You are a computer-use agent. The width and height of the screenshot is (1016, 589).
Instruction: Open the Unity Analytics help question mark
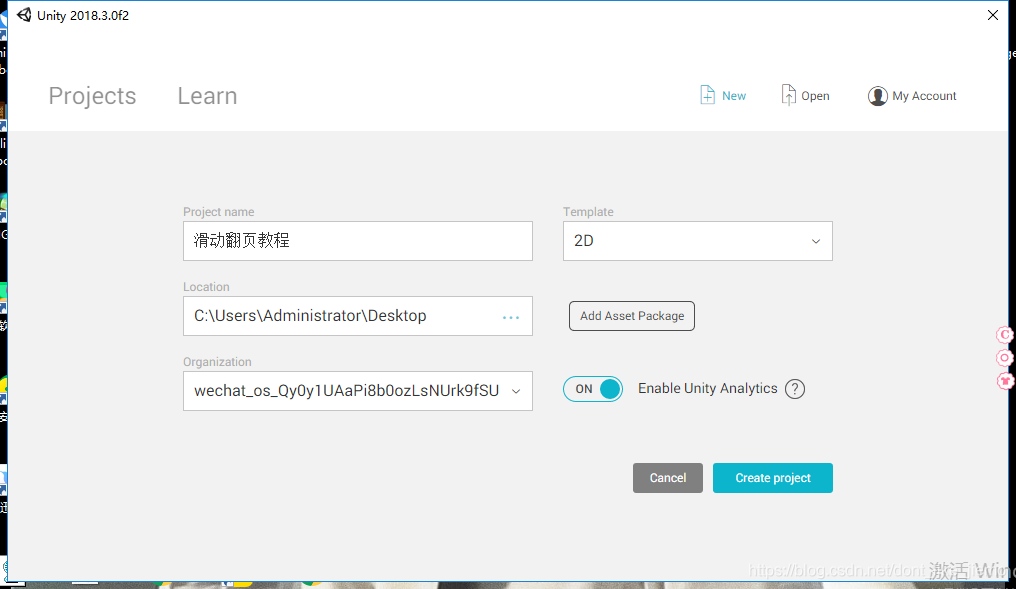794,389
